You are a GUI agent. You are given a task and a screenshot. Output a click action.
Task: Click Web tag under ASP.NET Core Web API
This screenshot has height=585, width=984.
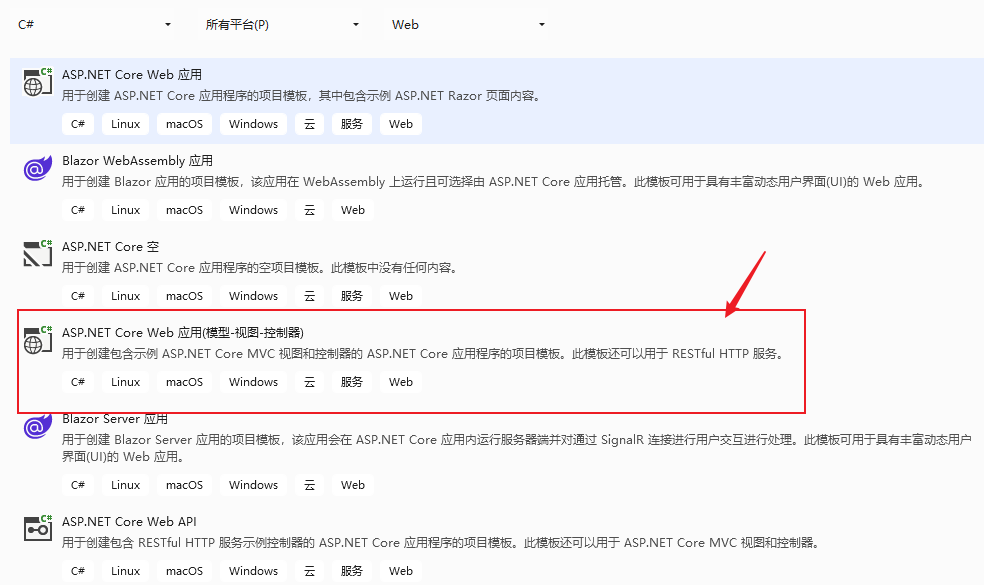[401, 571]
